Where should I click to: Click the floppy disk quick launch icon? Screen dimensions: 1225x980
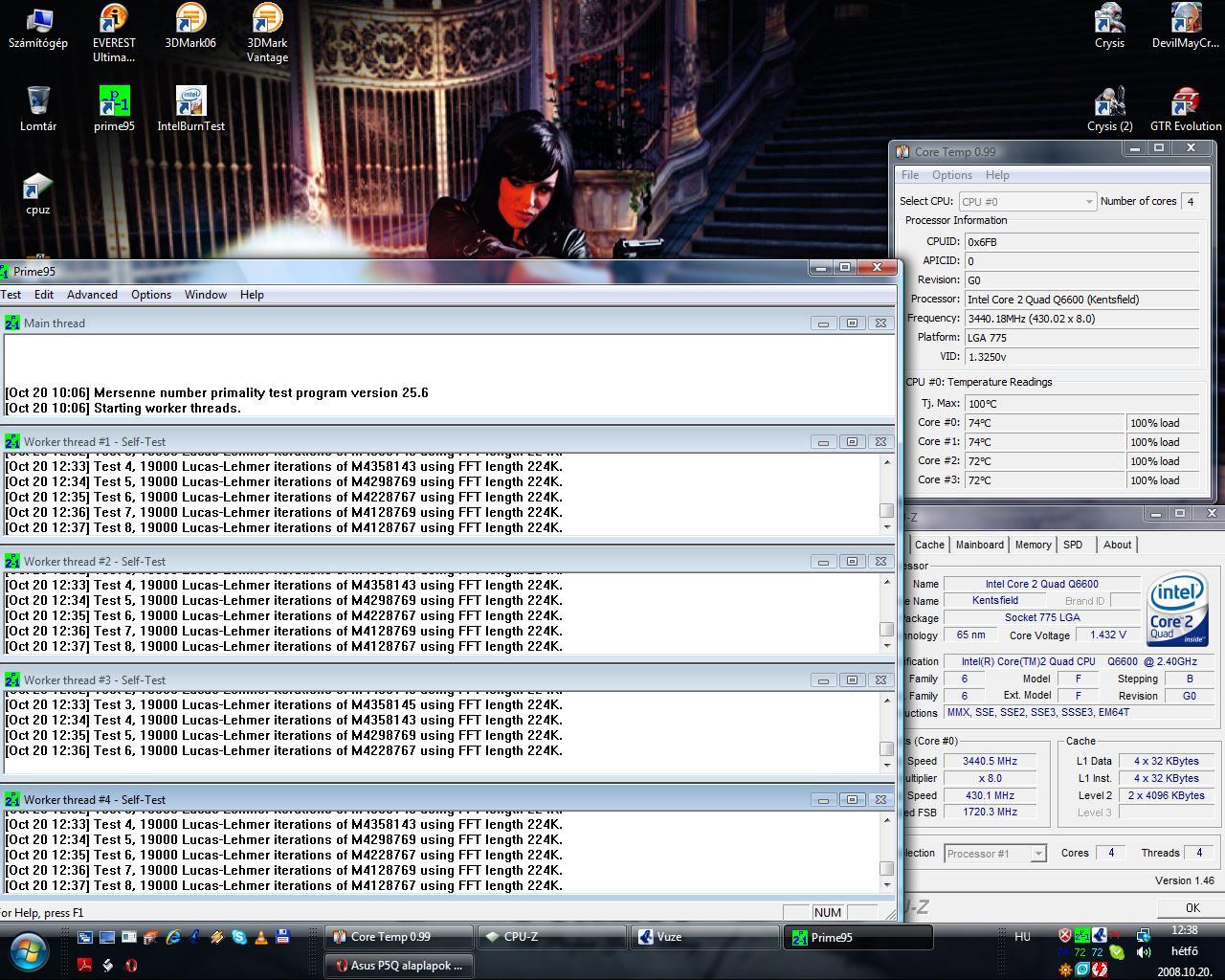pos(282,937)
